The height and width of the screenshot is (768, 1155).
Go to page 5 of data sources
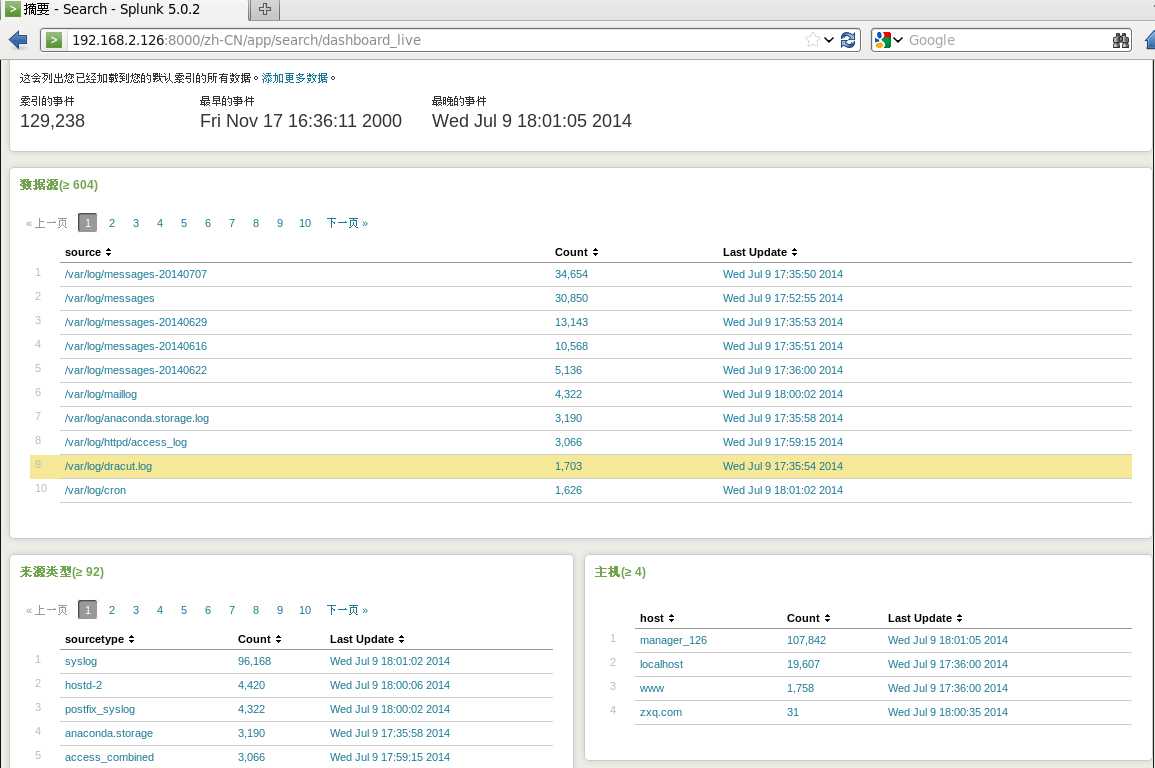(183, 223)
